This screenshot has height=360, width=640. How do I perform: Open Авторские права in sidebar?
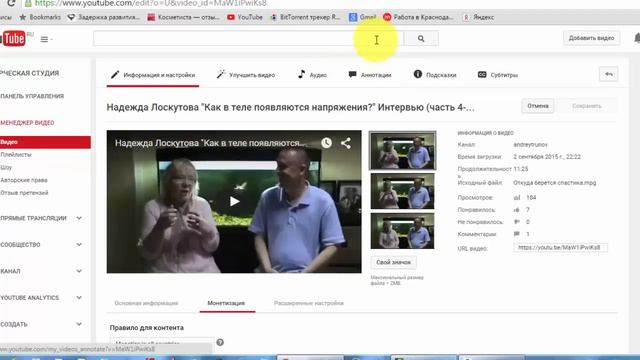24,180
